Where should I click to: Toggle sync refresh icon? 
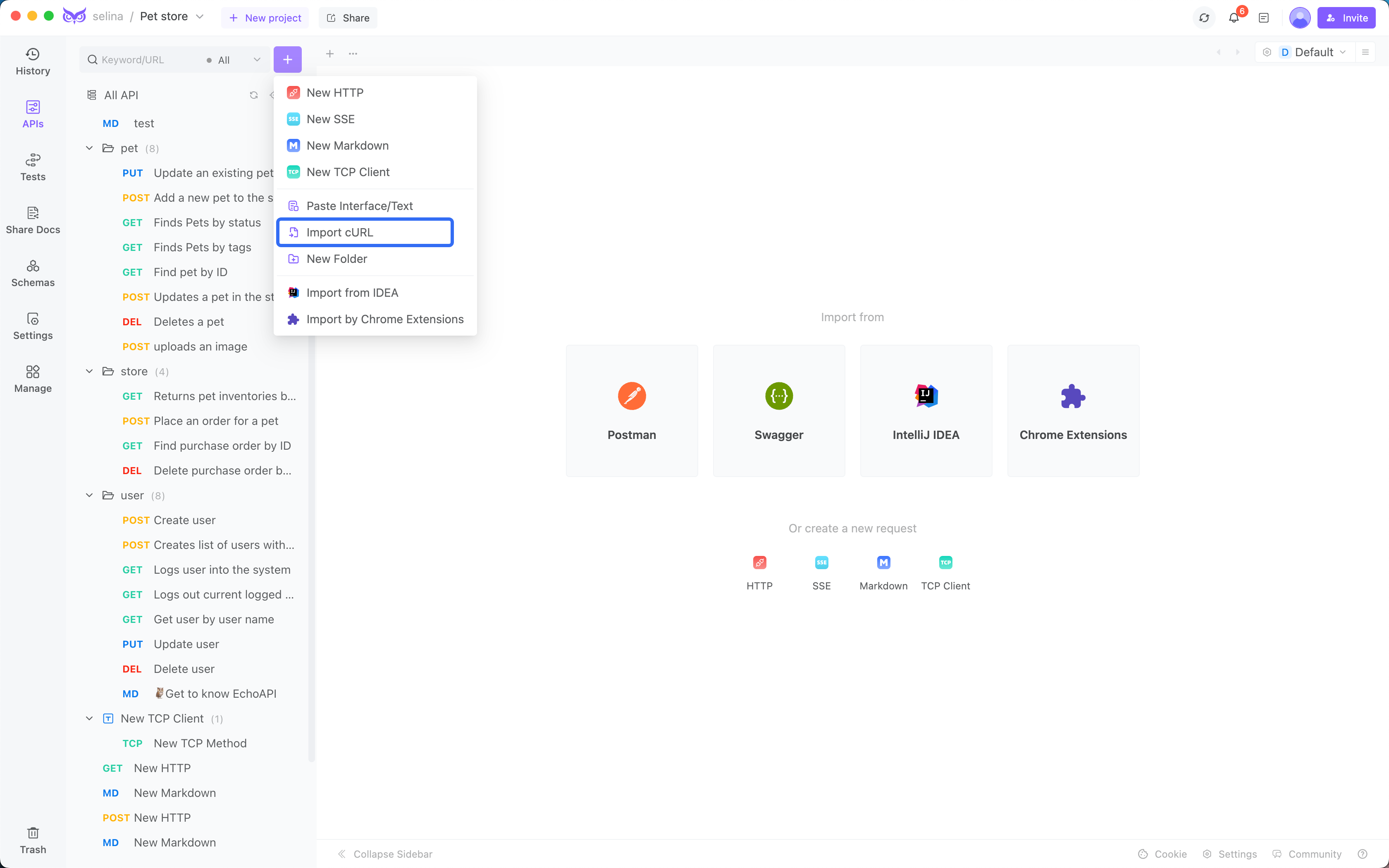click(x=1204, y=17)
